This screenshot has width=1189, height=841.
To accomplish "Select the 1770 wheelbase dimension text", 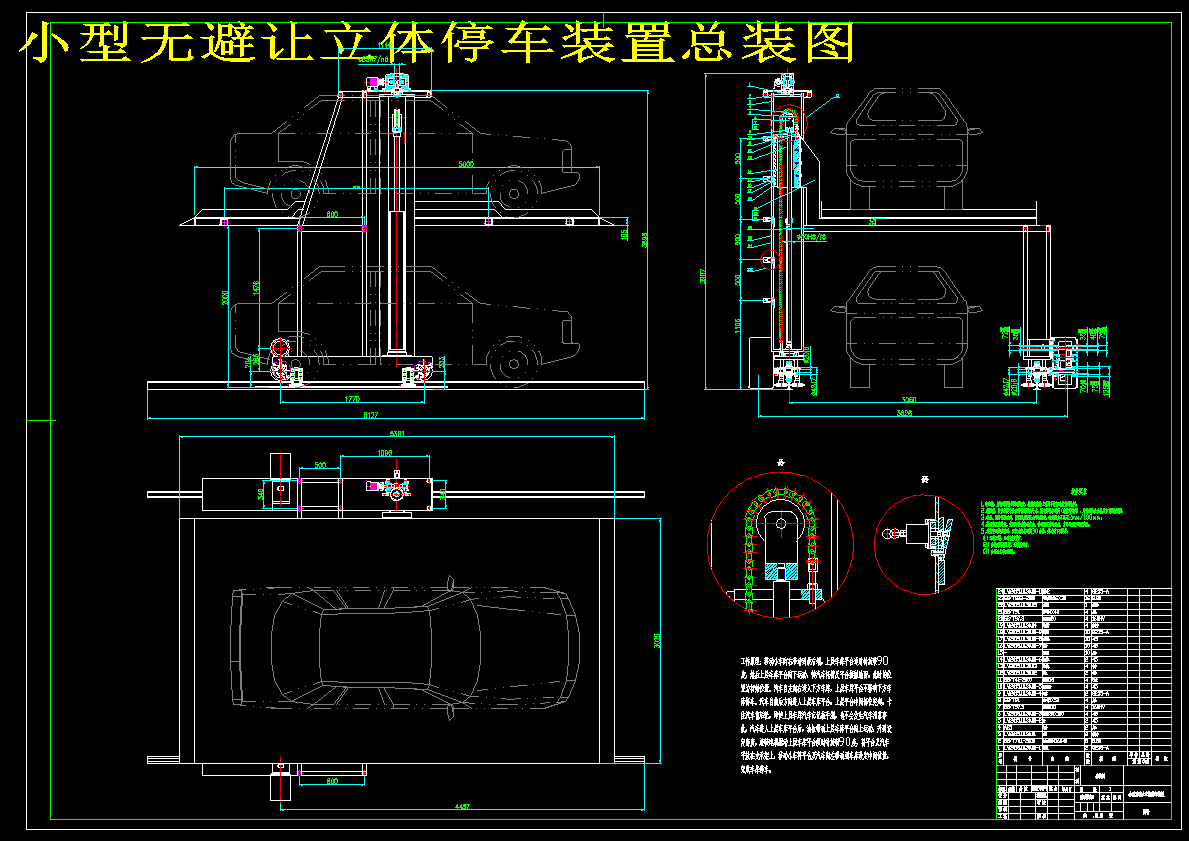I will tap(352, 399).
